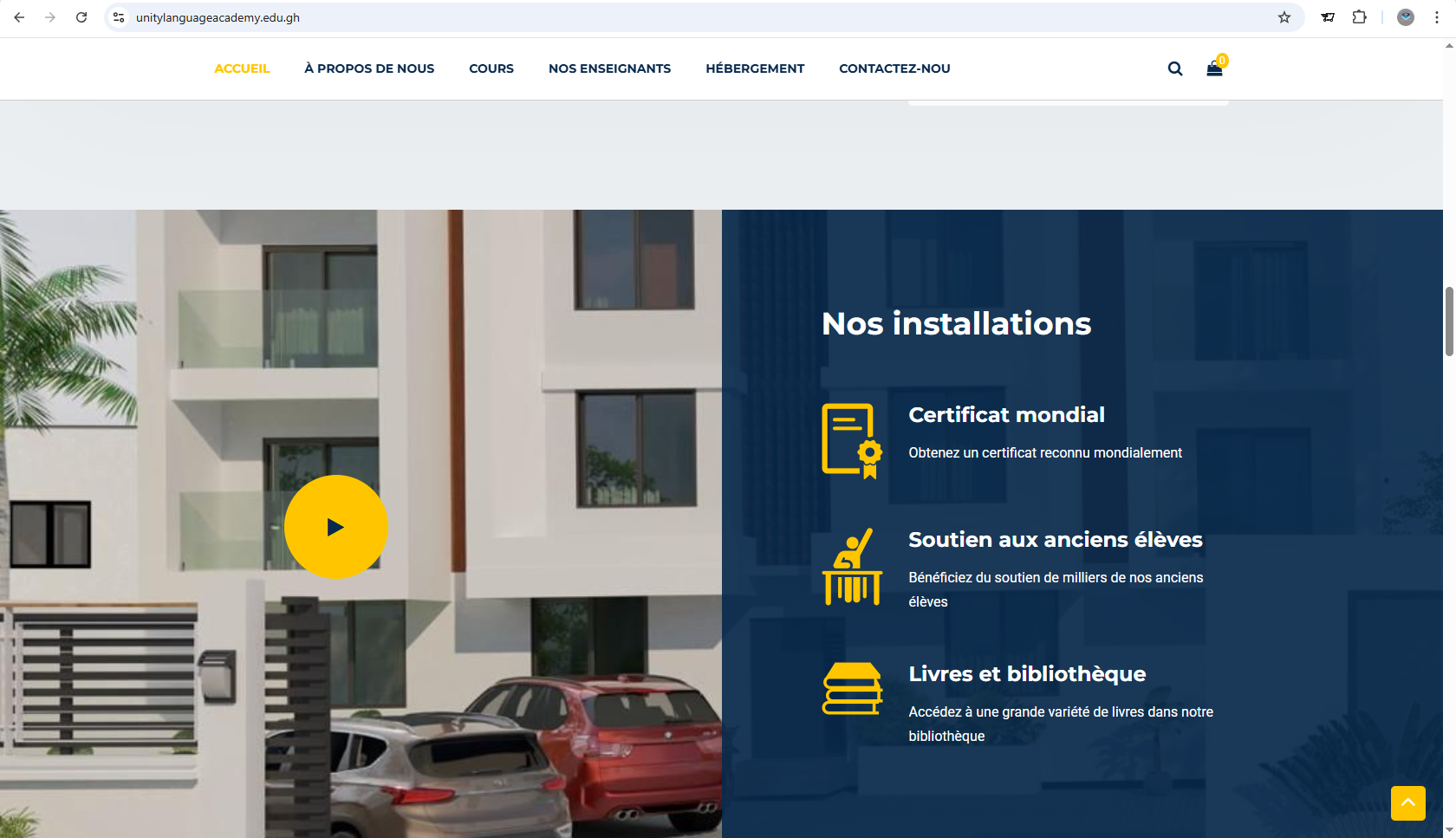Click the stacked books library icon
The height and width of the screenshot is (838, 1456).
point(851,689)
